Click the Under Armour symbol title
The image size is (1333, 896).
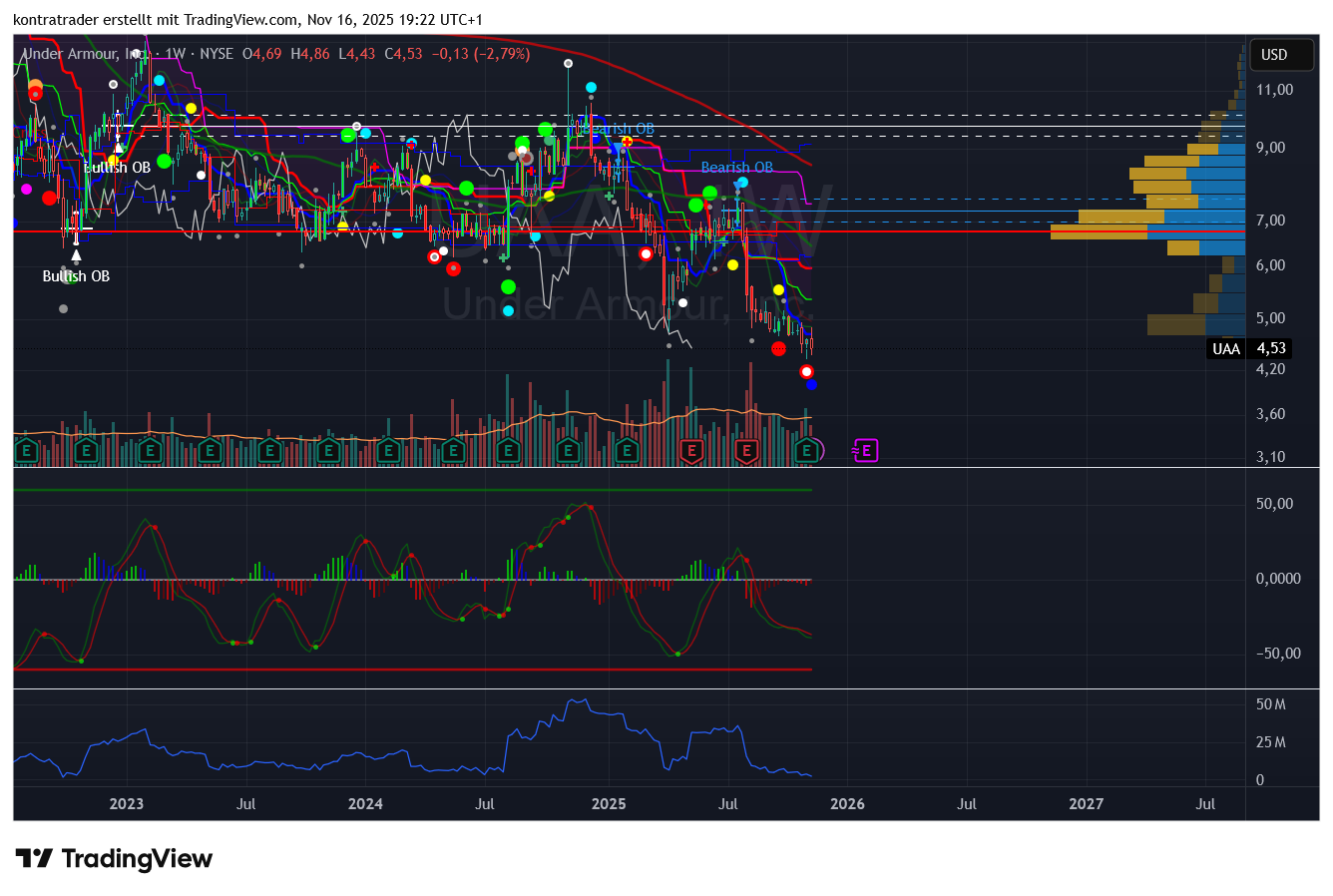[85, 54]
